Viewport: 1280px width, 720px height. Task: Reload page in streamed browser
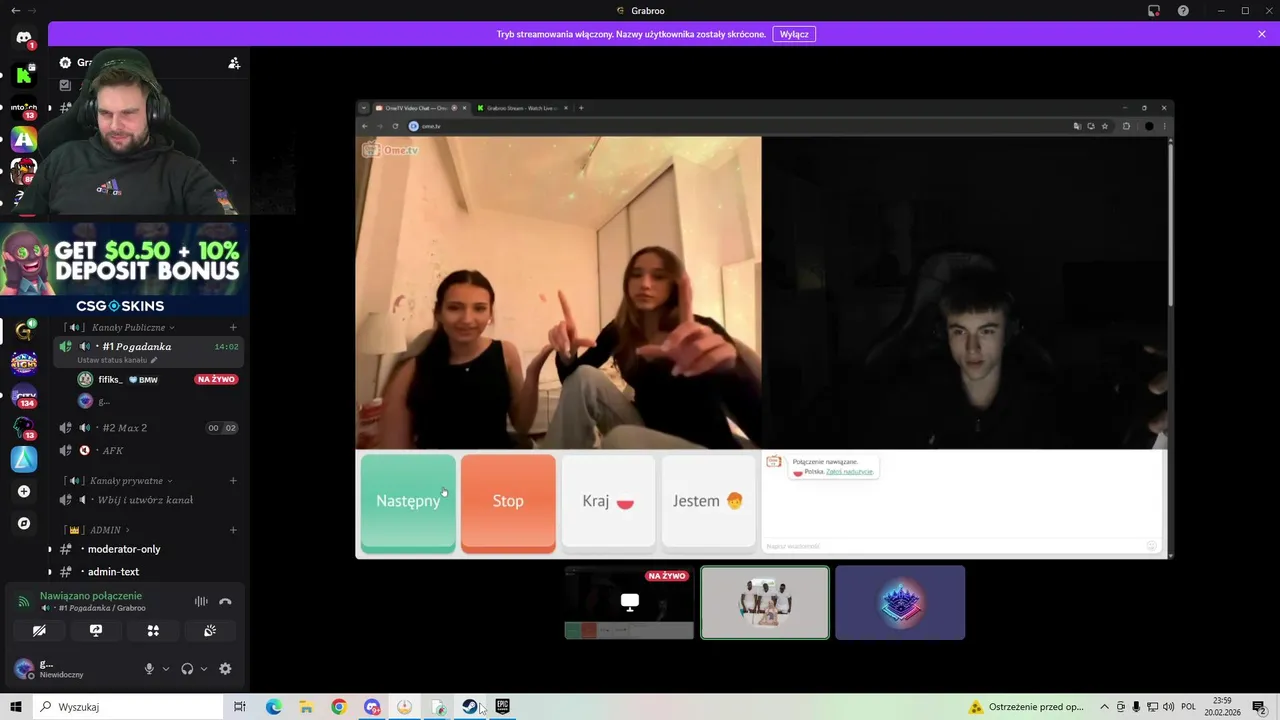(395, 126)
